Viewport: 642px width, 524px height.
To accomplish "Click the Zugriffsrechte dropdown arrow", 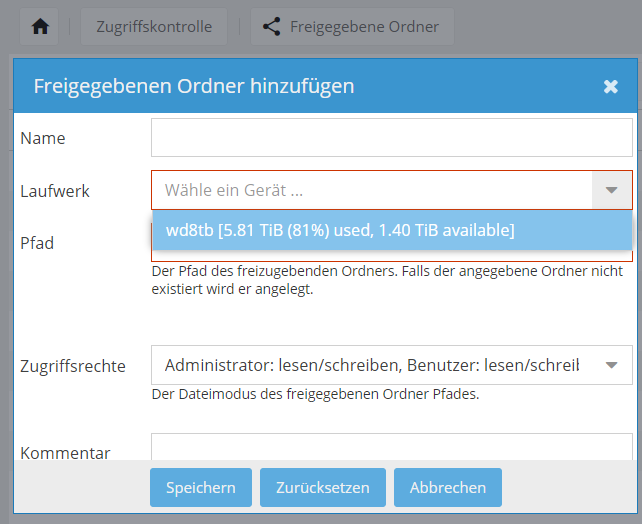I will click(x=611, y=365).
